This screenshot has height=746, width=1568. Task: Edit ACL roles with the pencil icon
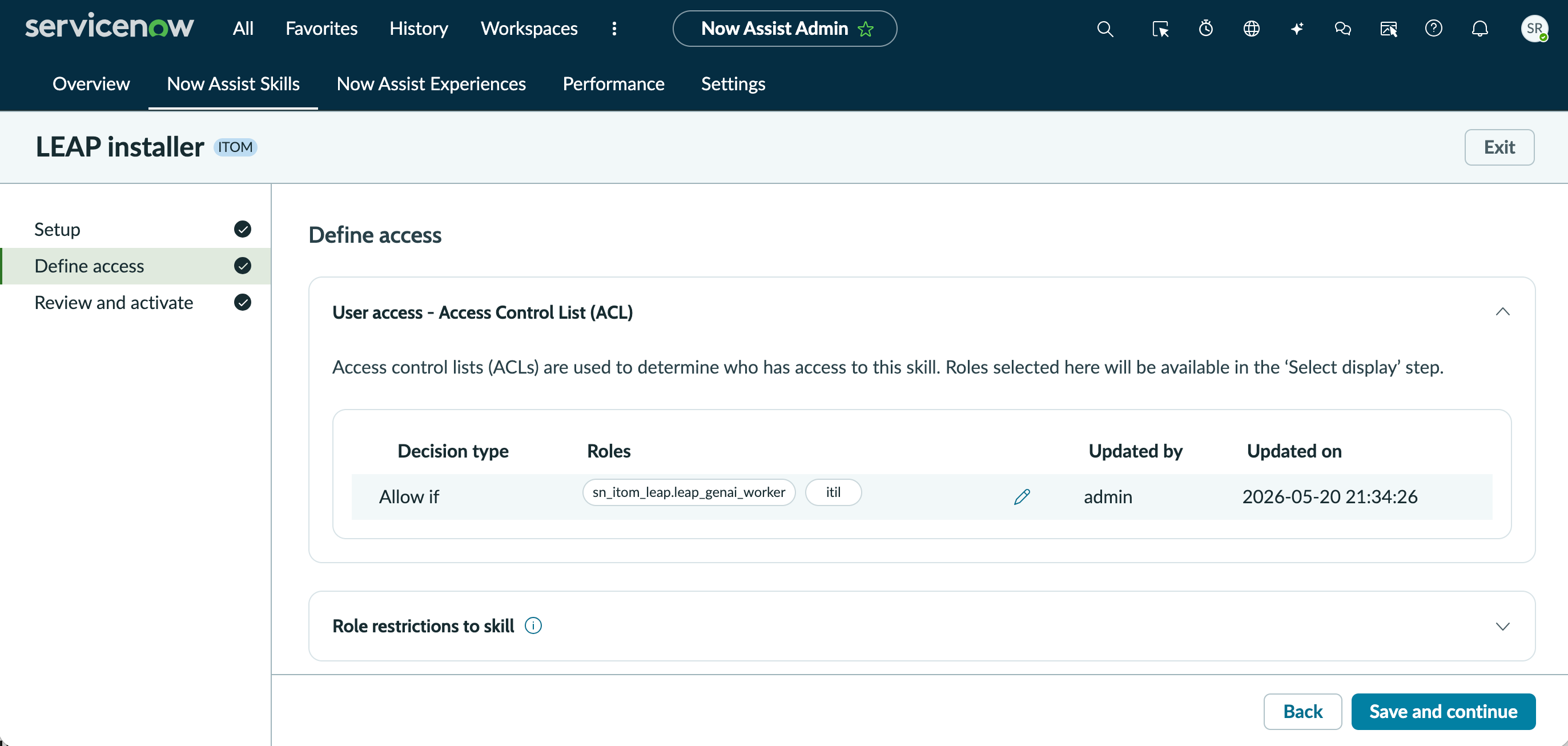click(1022, 497)
